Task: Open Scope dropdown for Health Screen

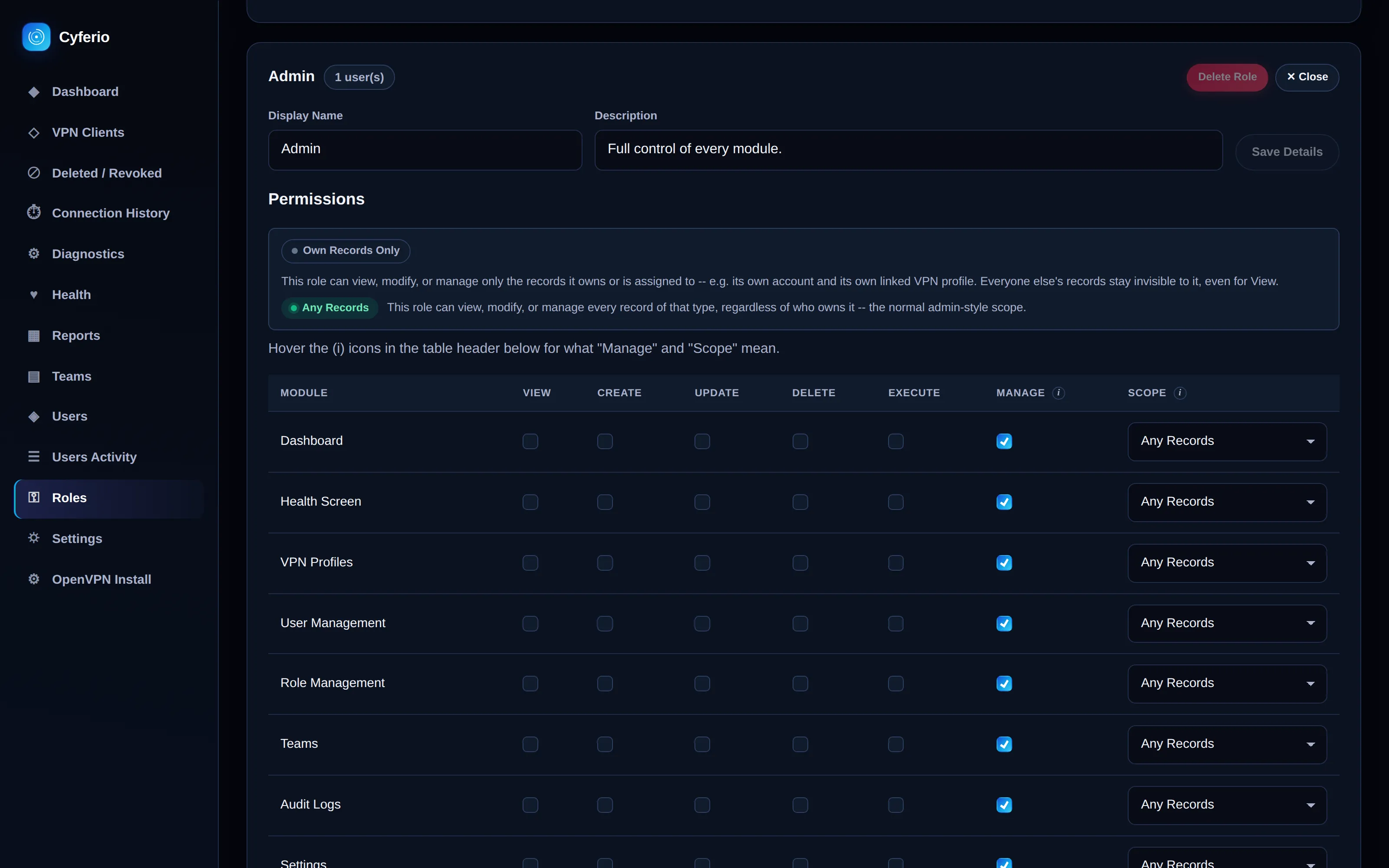Action: tap(1227, 502)
